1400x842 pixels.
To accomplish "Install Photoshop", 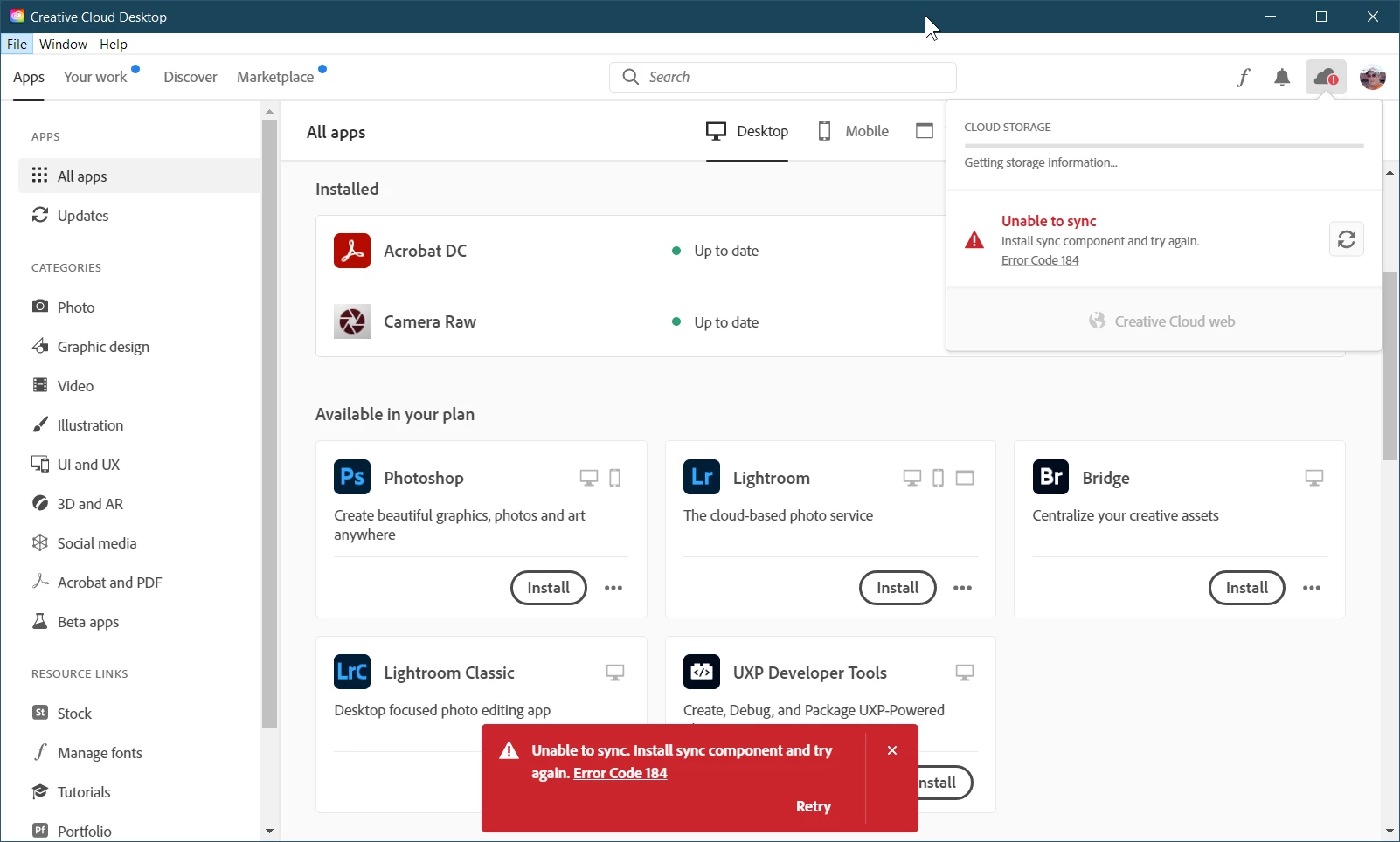I will [x=548, y=588].
